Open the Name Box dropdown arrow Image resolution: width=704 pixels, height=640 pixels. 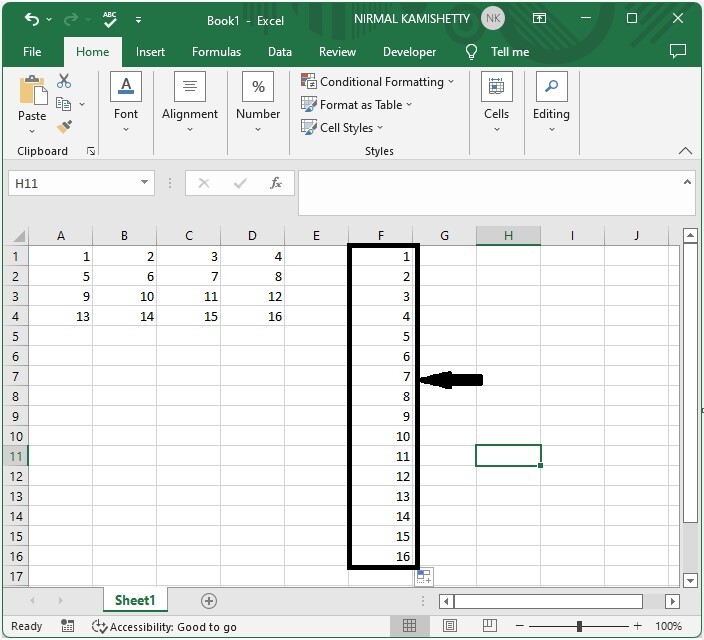(x=145, y=182)
